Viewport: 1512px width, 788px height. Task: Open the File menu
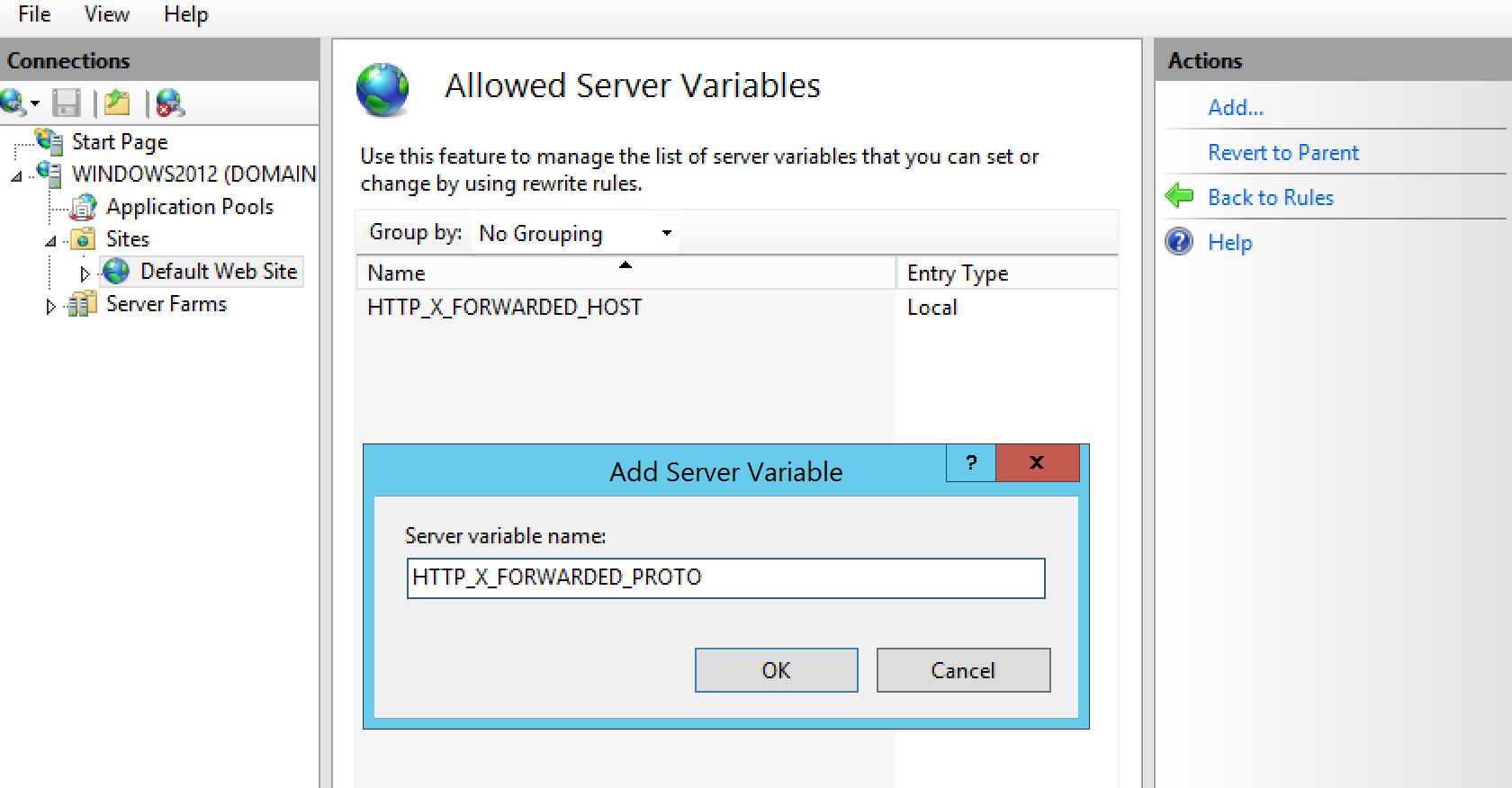click(34, 14)
